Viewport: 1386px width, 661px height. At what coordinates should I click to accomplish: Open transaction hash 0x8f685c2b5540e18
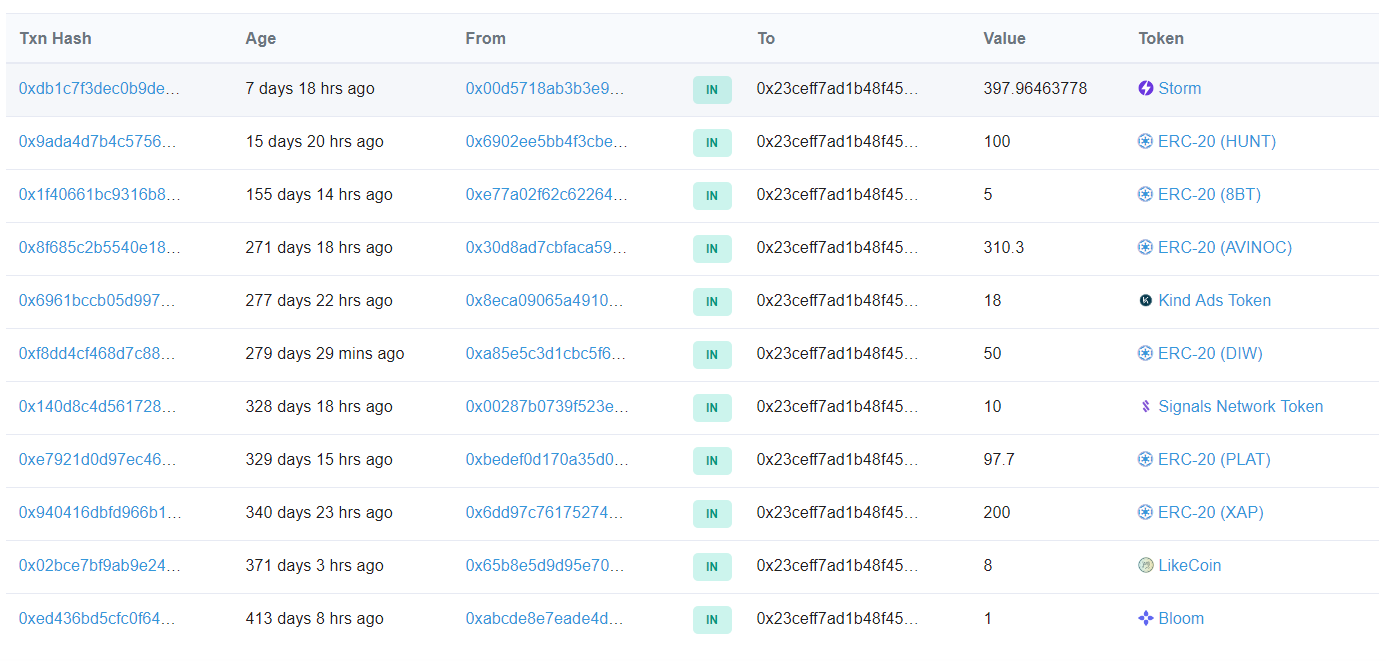[100, 247]
